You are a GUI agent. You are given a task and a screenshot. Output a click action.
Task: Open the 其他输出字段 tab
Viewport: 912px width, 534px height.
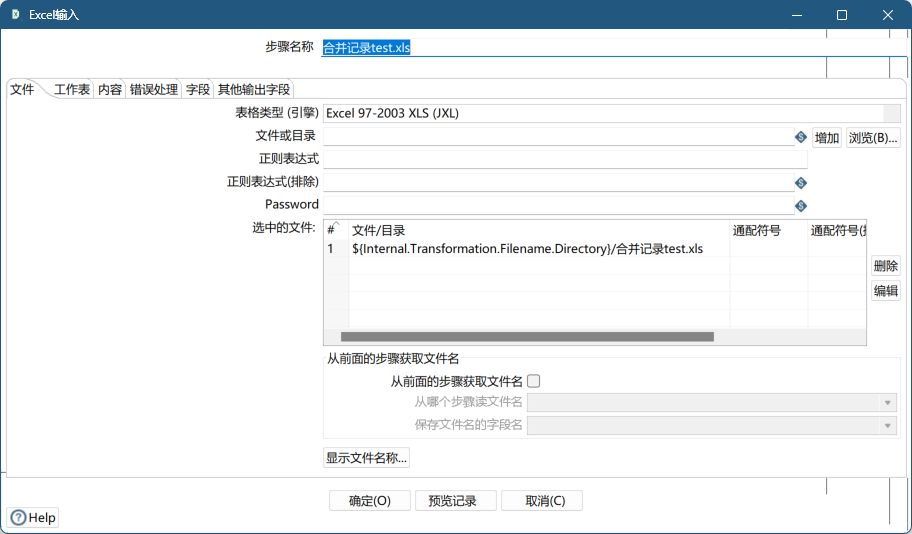tap(254, 89)
